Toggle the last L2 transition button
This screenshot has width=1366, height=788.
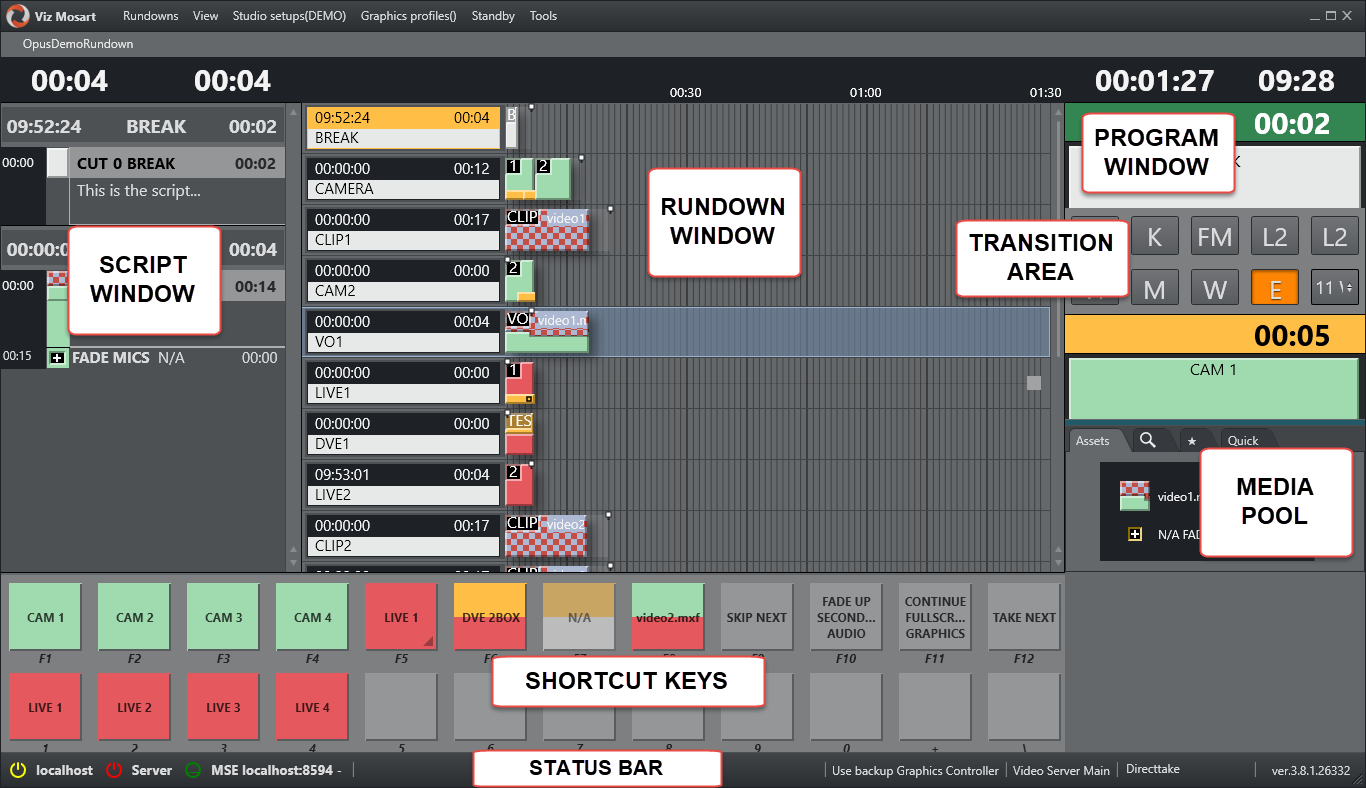pos(1335,237)
